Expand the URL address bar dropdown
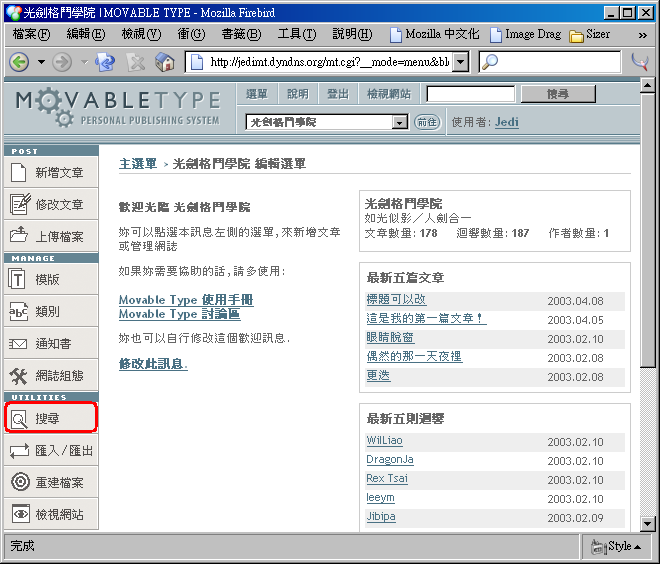660x564 pixels. (461, 62)
